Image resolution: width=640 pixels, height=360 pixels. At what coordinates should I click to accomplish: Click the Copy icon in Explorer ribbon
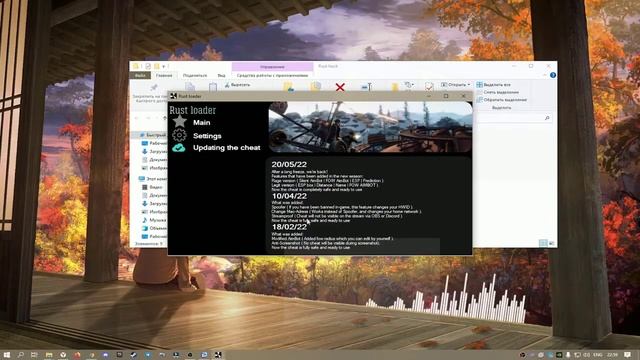coord(190,87)
